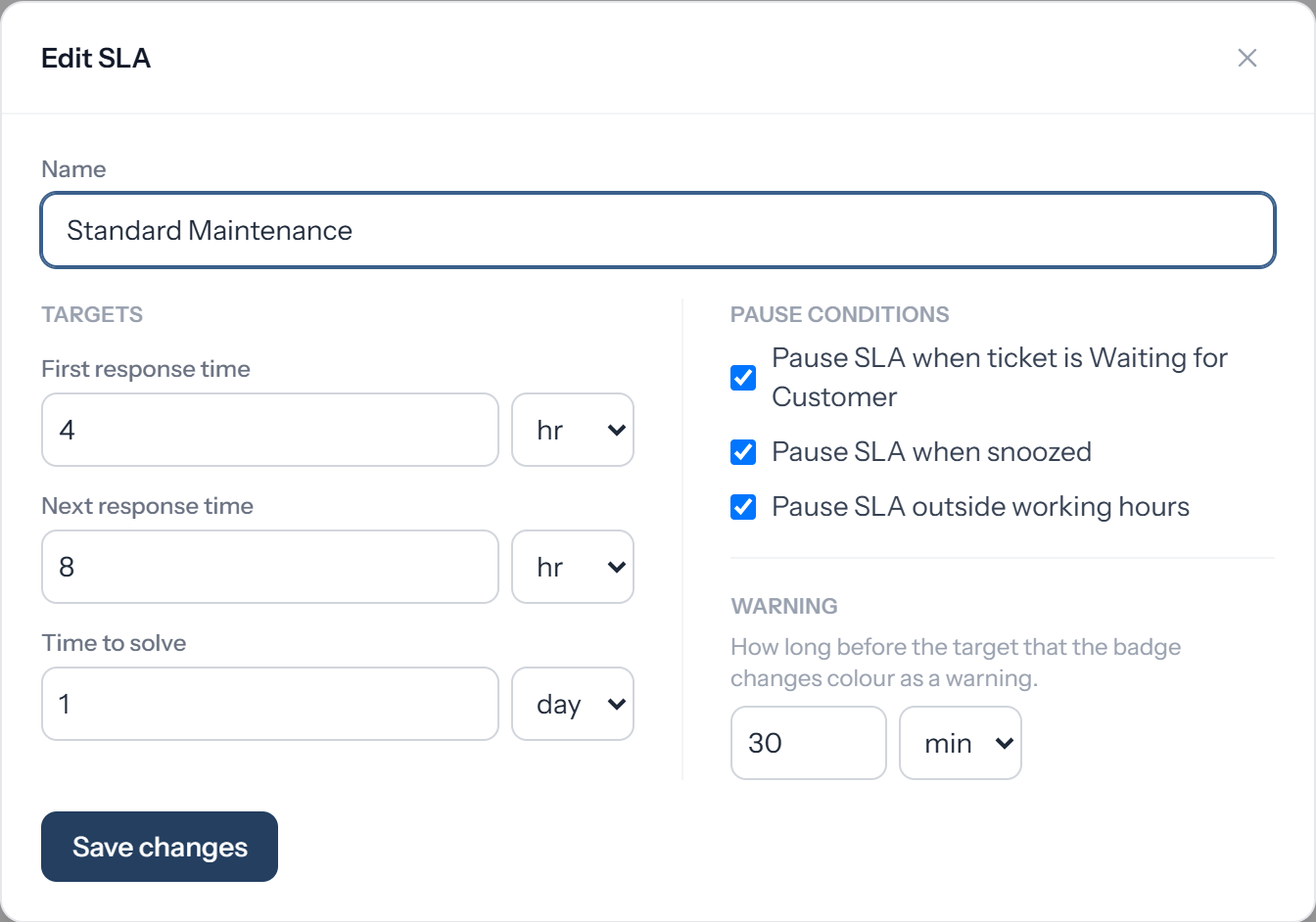The width and height of the screenshot is (1316, 922).
Task: Uncheck Pause SLA when Waiting for Customer
Action: pos(743,377)
